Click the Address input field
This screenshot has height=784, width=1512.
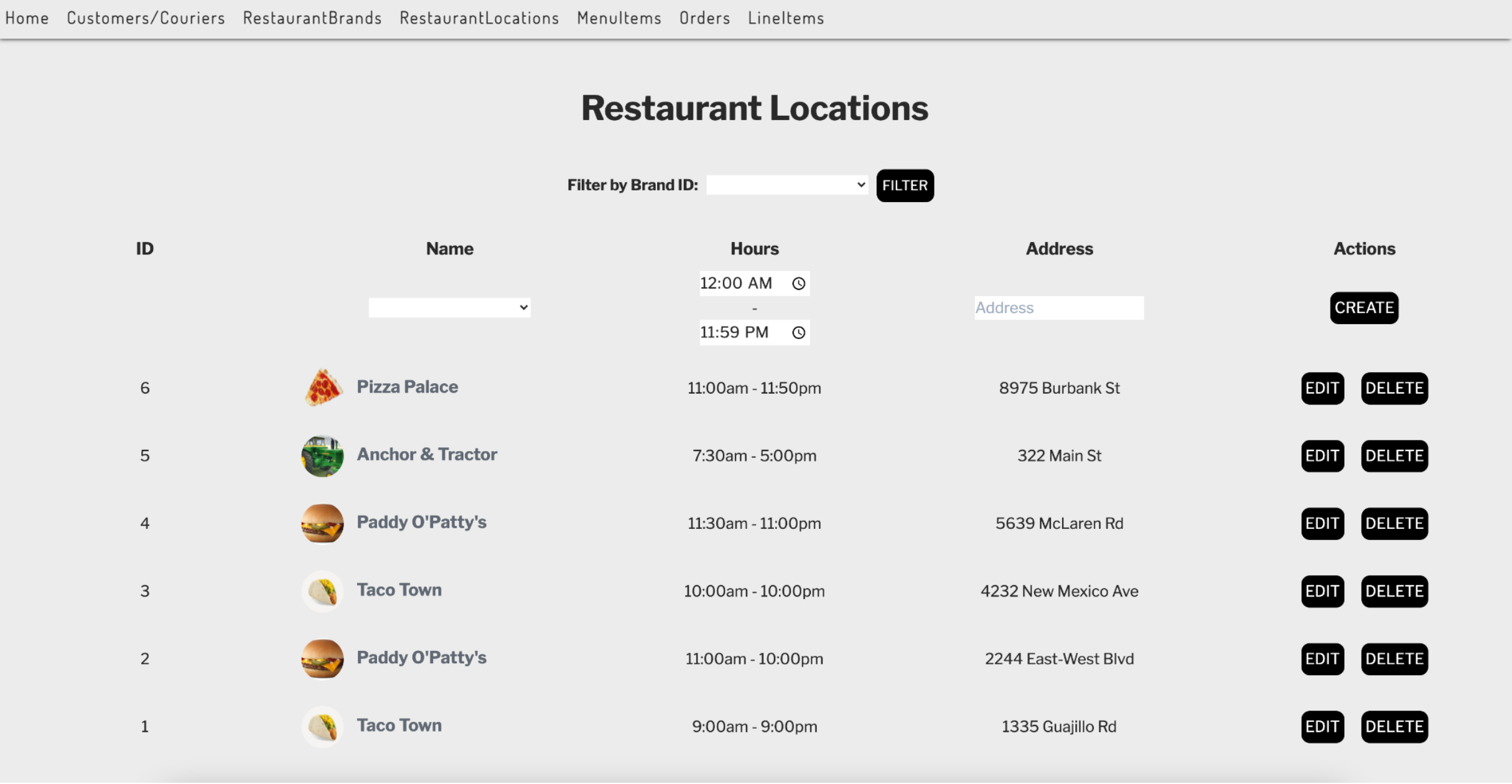(1059, 308)
